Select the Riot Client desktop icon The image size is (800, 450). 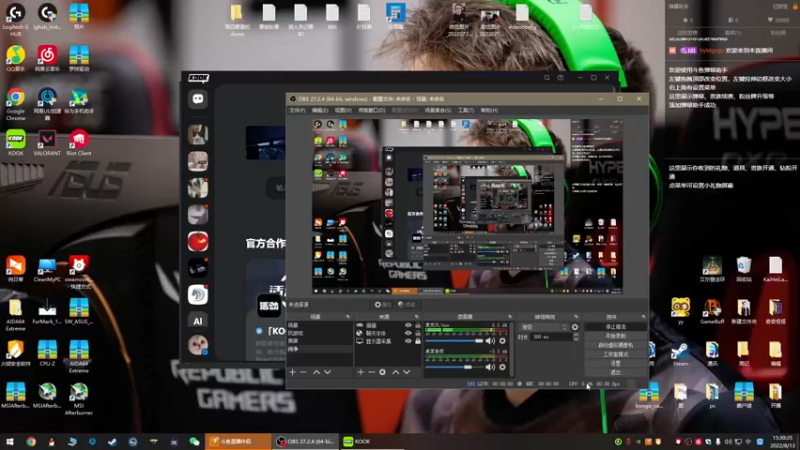79,143
